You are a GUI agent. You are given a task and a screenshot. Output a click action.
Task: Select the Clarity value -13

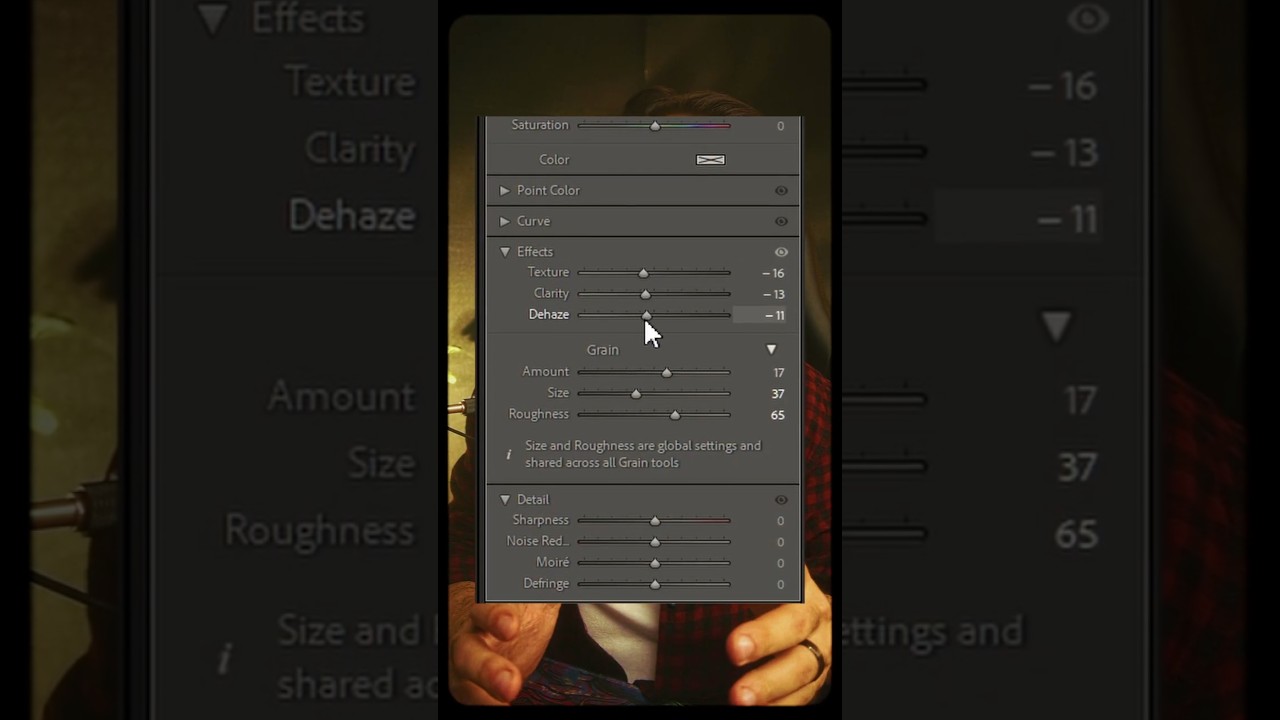[x=773, y=294]
